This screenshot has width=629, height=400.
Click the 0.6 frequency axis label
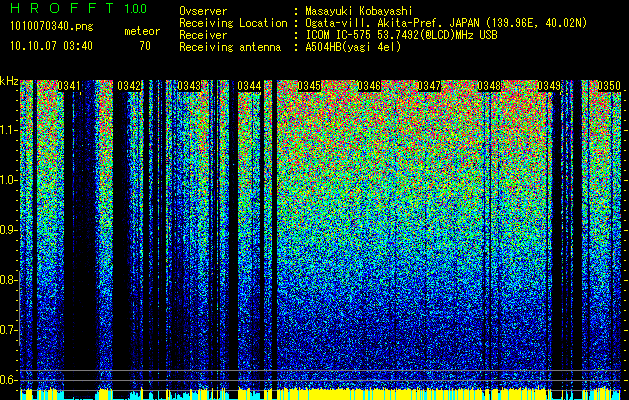[x=9, y=380]
